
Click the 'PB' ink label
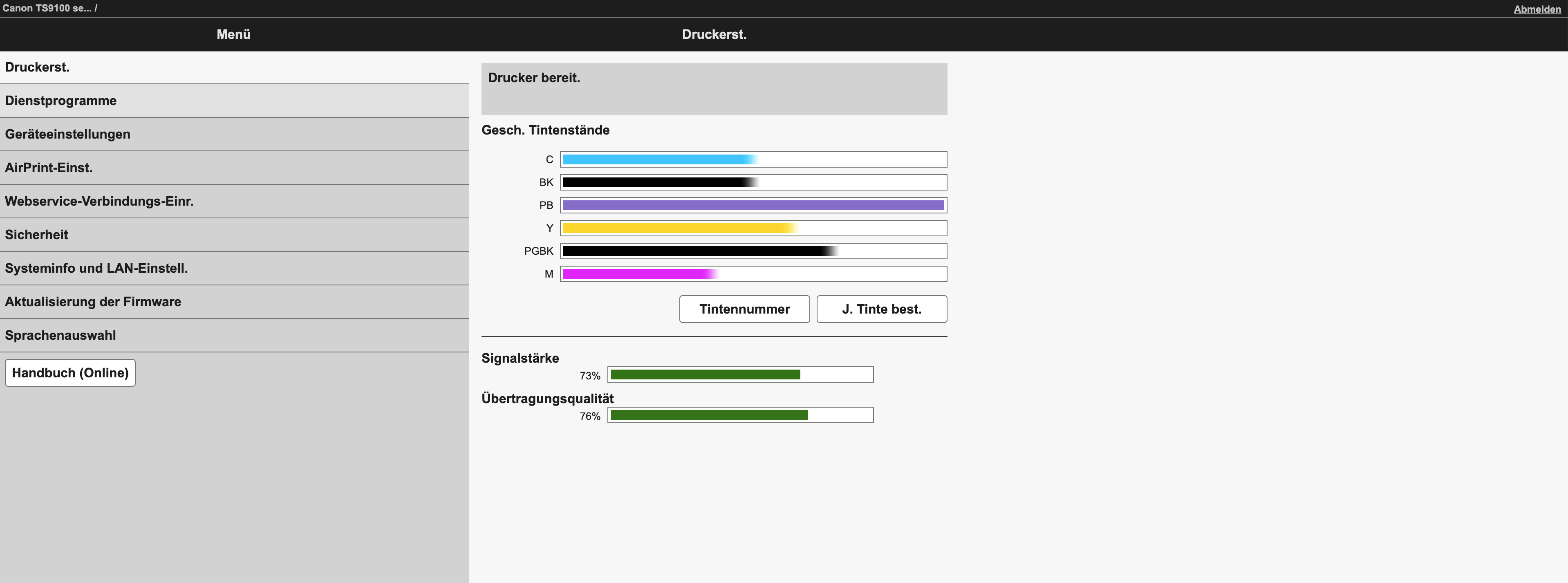[x=546, y=205]
